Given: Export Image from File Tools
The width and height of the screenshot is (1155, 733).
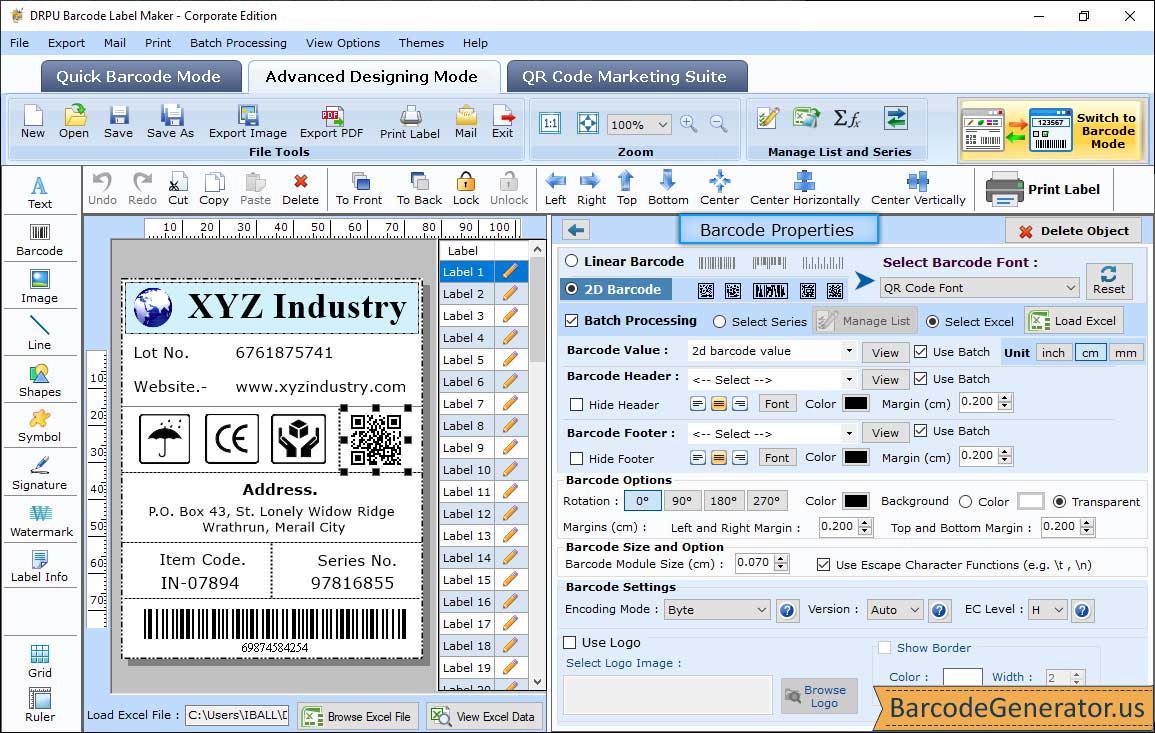Looking at the screenshot, I should [x=248, y=122].
